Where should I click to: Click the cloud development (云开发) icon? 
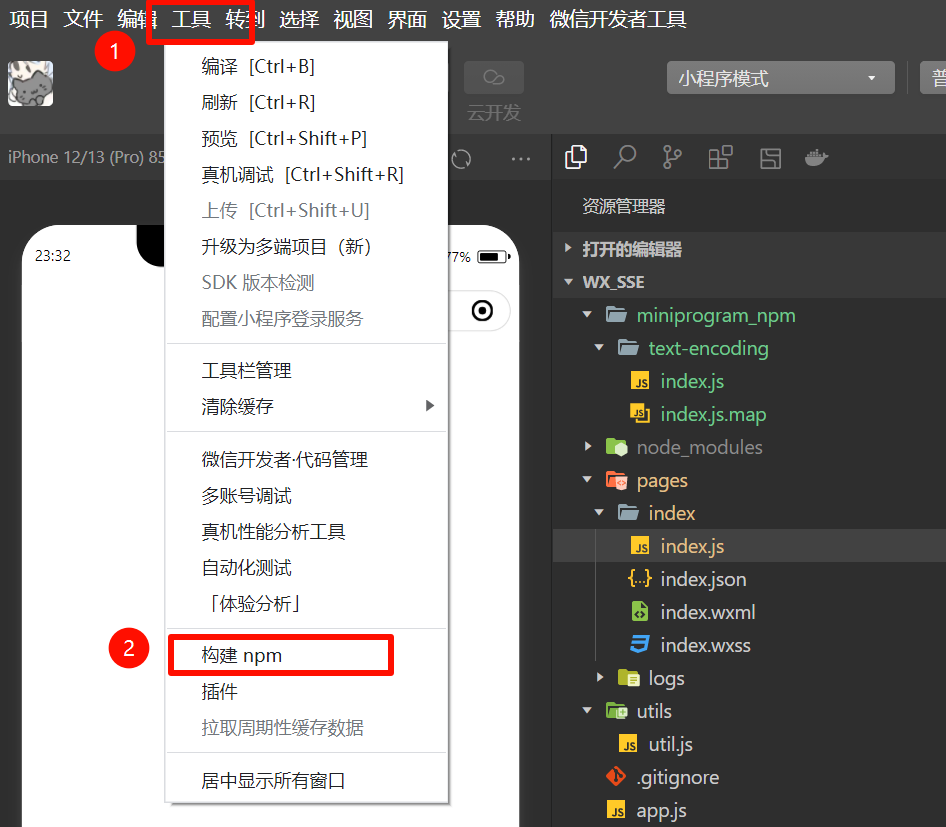tap(494, 78)
